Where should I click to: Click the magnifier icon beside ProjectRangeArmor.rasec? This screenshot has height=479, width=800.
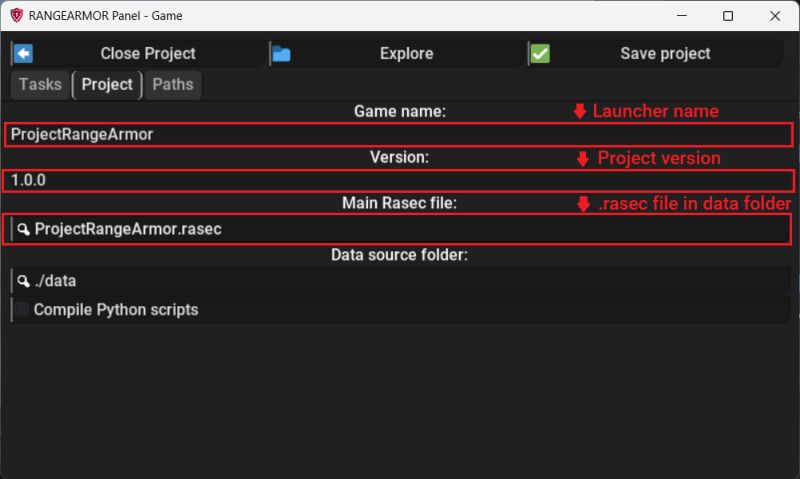coord(23,229)
